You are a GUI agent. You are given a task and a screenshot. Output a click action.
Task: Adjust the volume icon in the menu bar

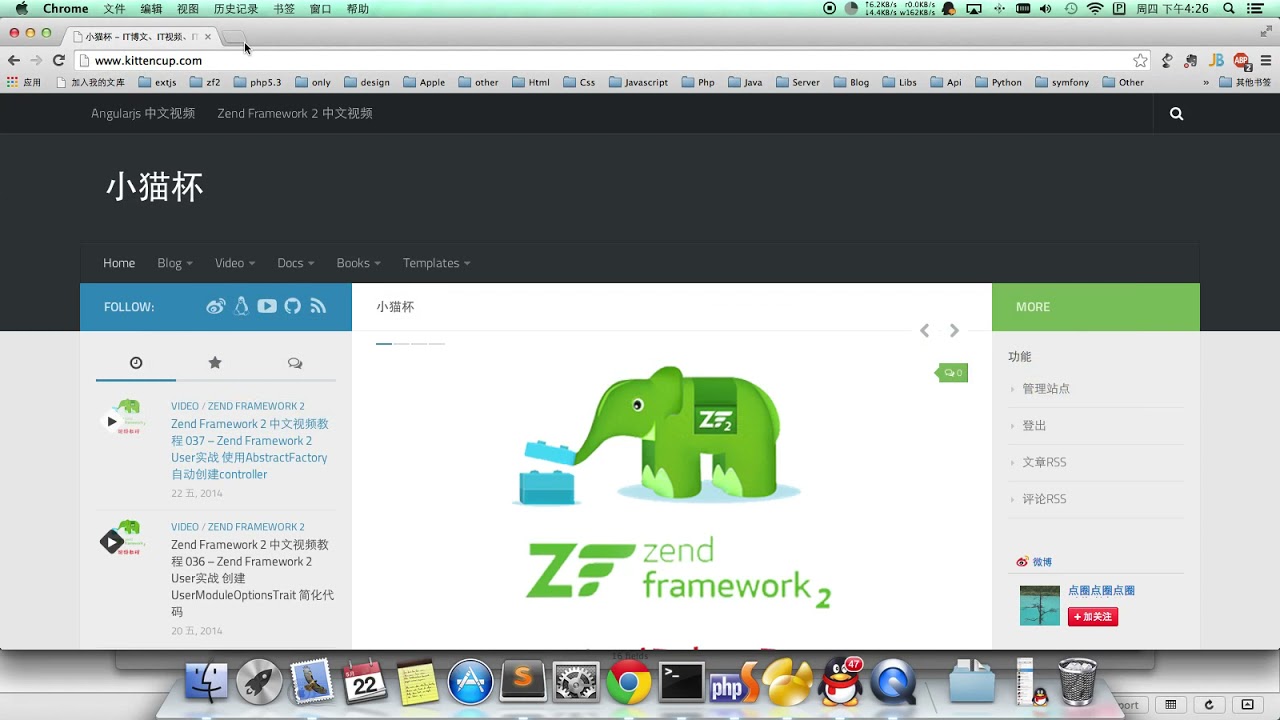1046,8
